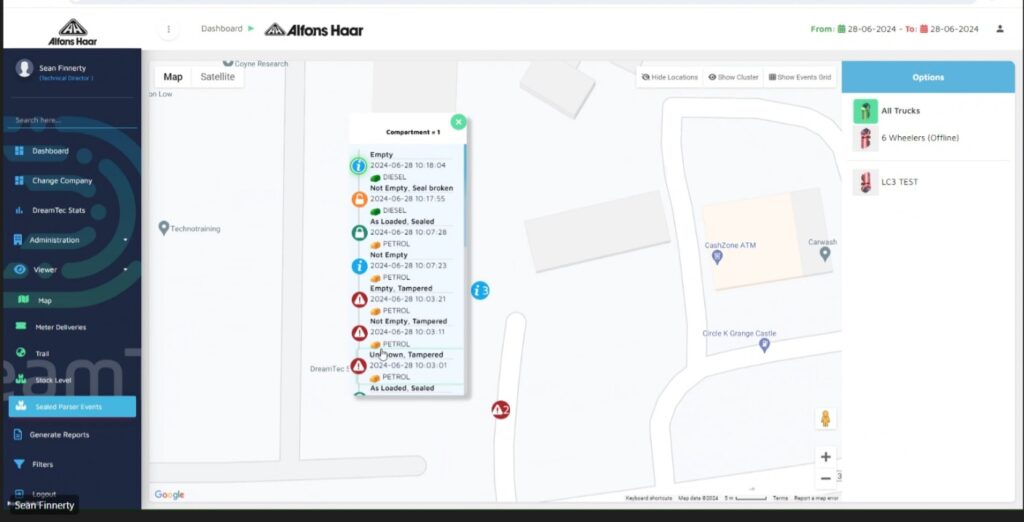Toggle Hide Locations on the map
This screenshot has width=1024, height=522.
pyautogui.click(x=669, y=77)
